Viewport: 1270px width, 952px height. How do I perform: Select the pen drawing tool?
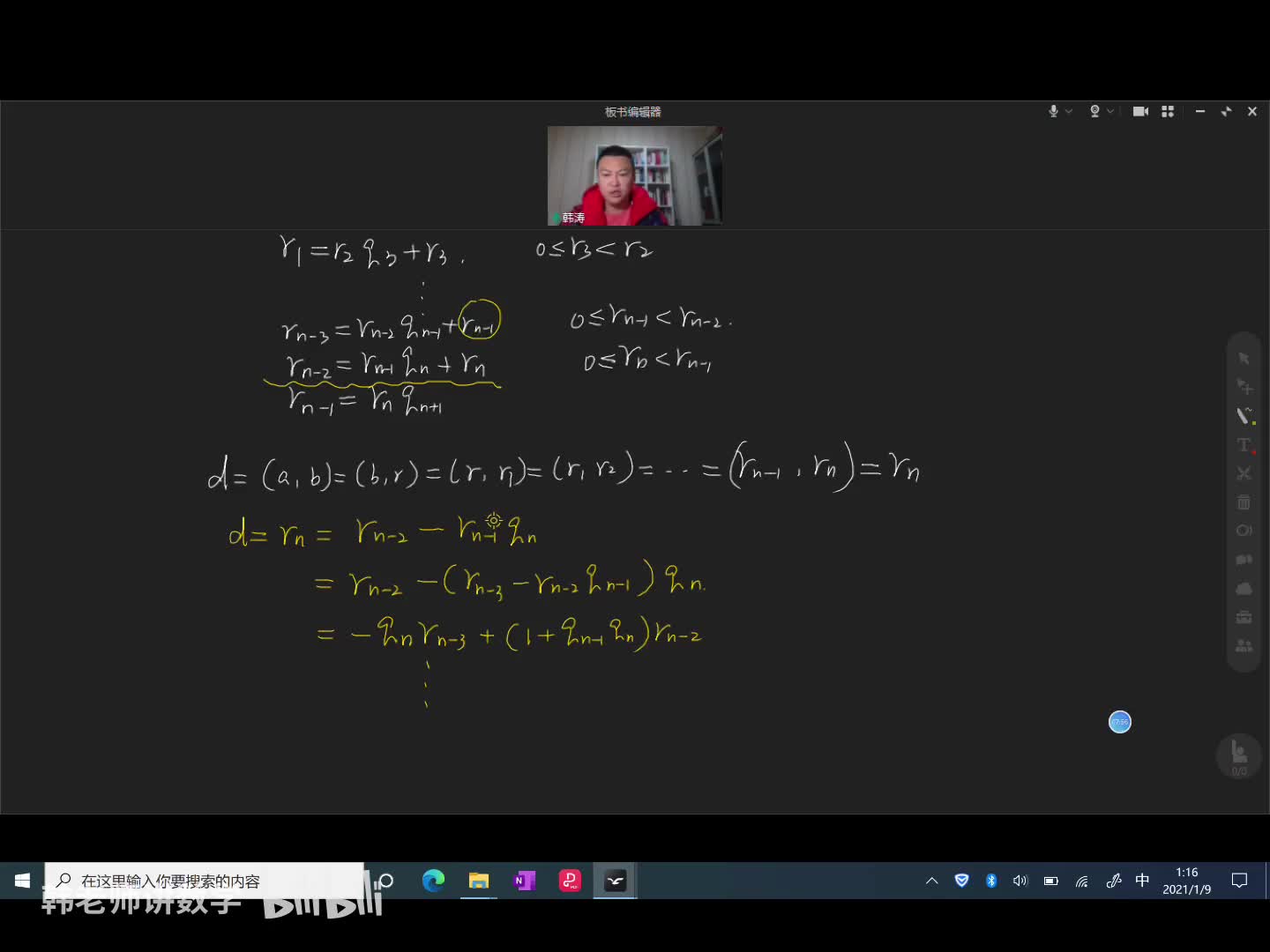[1244, 415]
